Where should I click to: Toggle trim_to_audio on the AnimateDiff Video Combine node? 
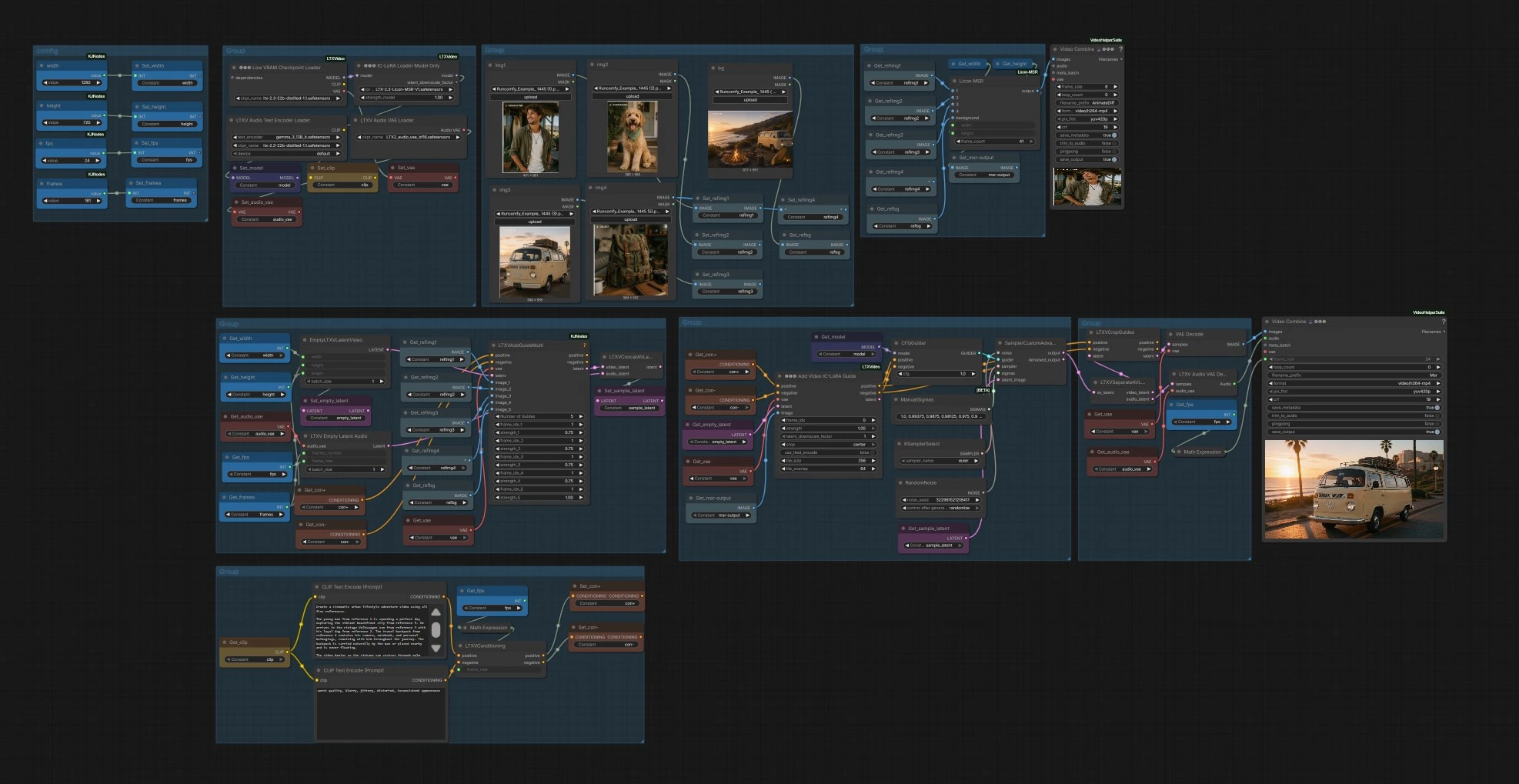click(x=1087, y=143)
